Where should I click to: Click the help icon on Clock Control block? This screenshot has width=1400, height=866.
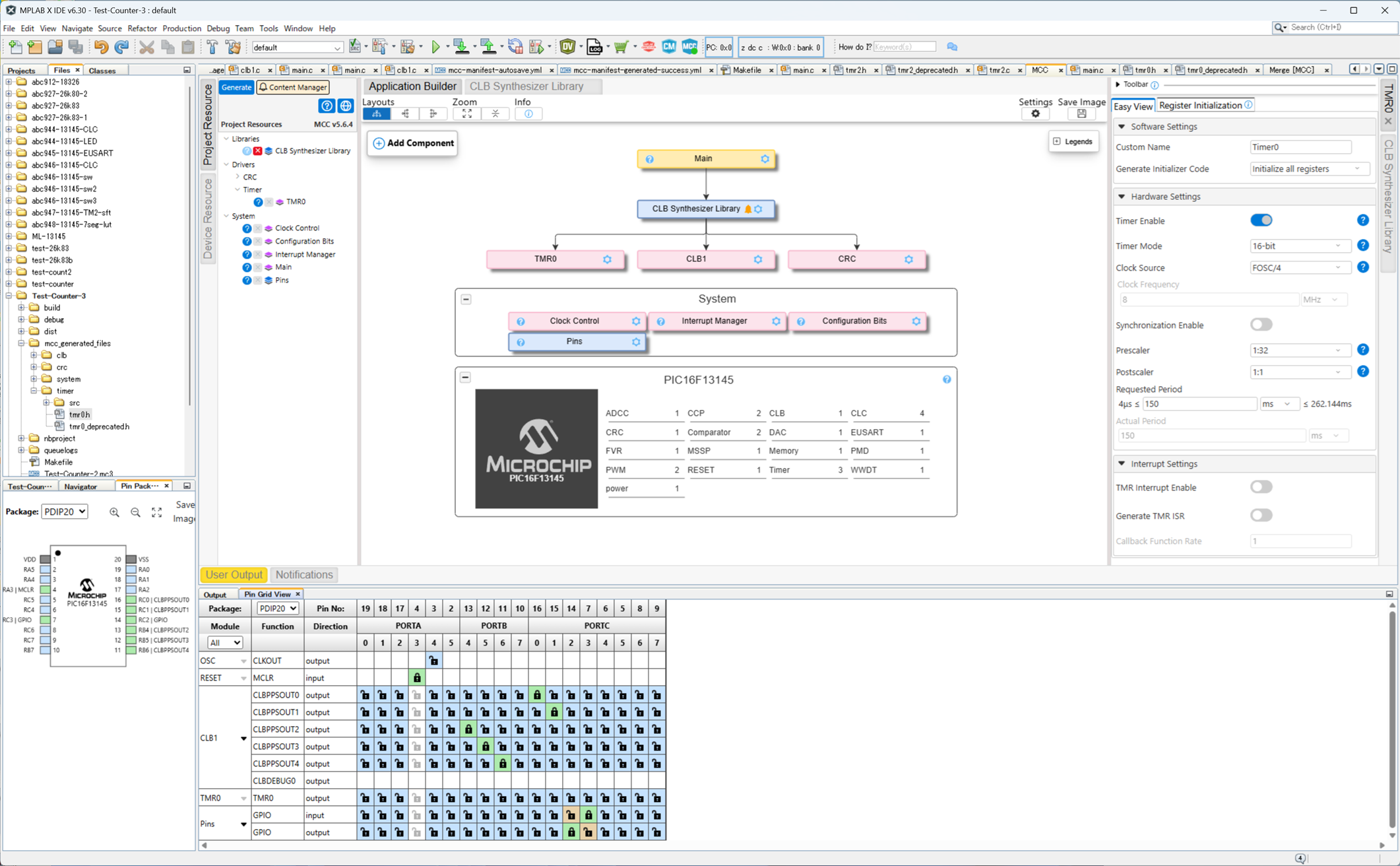[x=521, y=321]
